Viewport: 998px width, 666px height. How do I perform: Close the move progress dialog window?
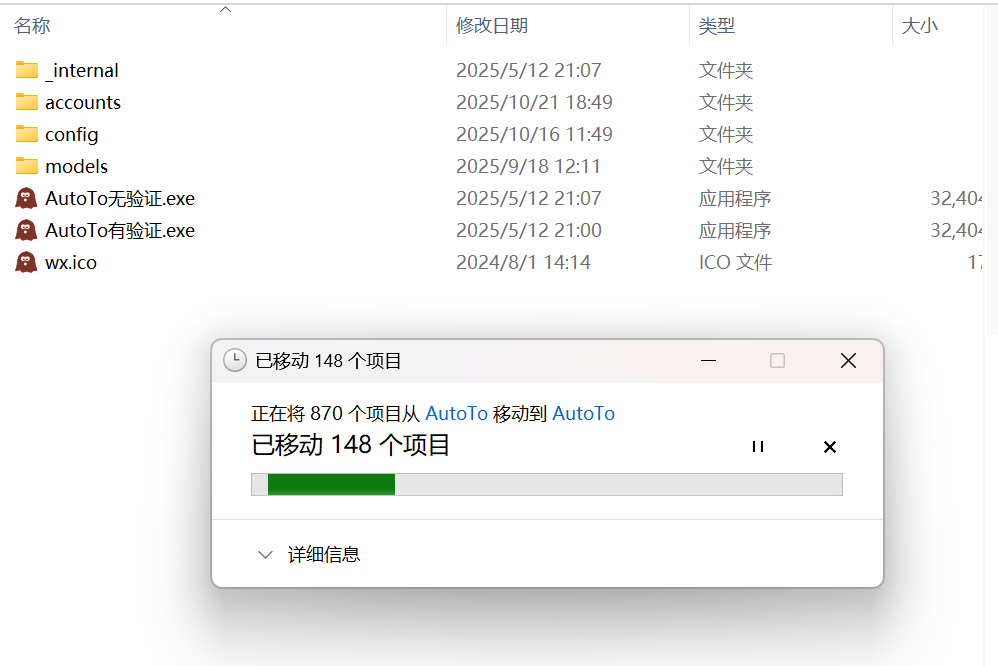[848, 361]
